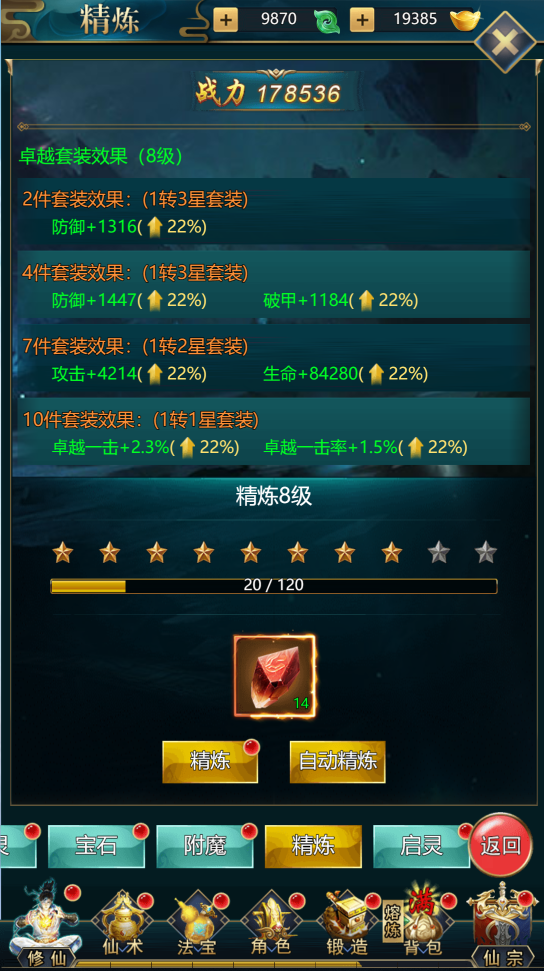Image resolution: width=544 pixels, height=971 pixels.
Task: Add jade currency with plus button
Action: [226, 20]
